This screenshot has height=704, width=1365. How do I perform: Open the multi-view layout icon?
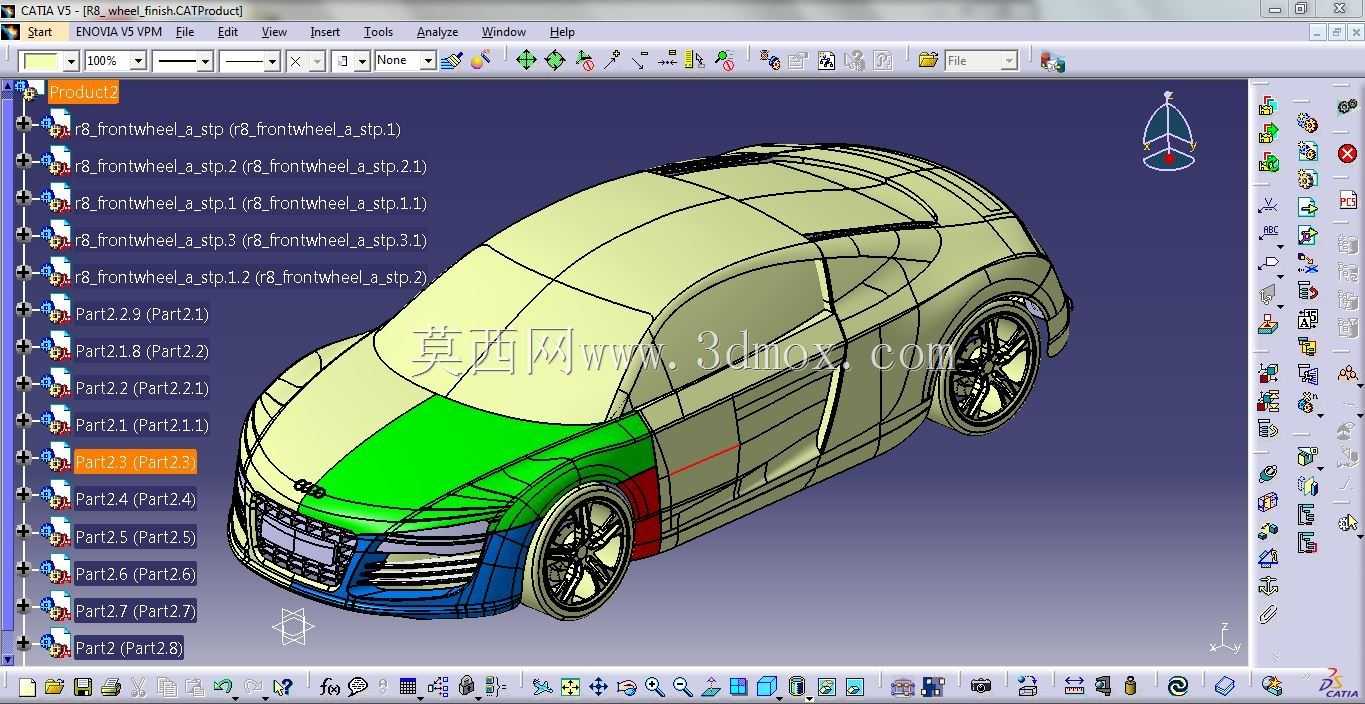pos(738,687)
